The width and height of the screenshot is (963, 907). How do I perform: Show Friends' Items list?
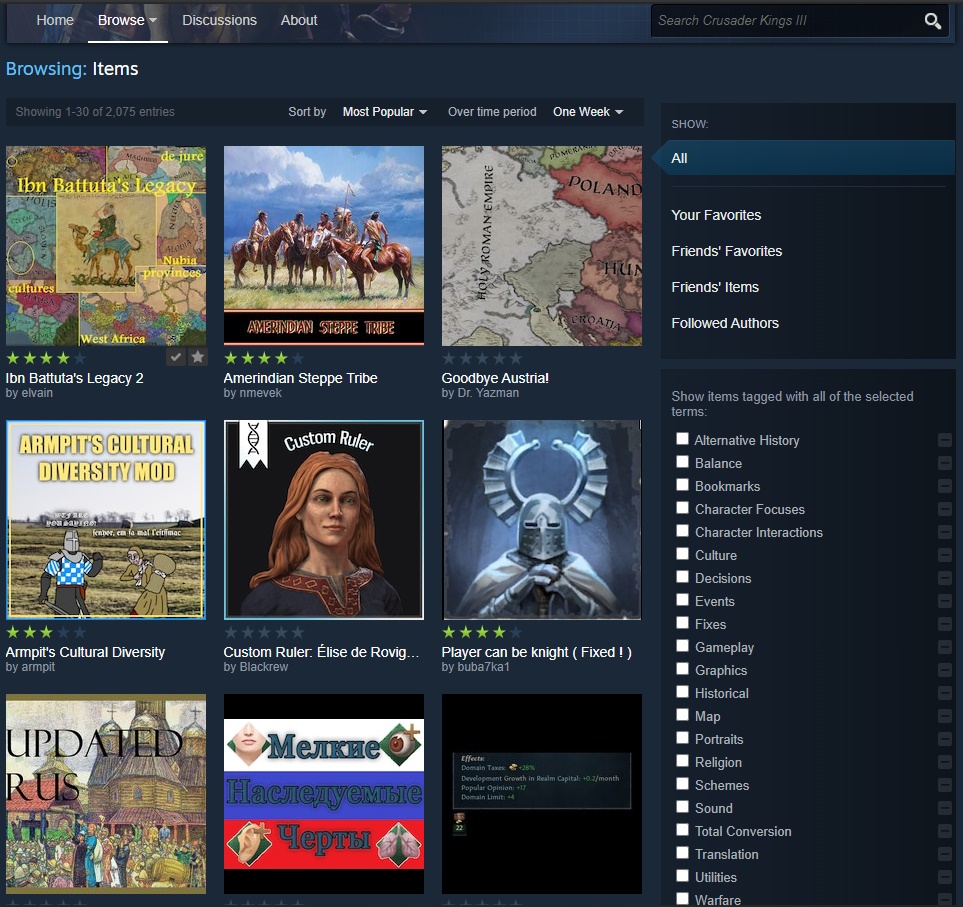click(715, 287)
